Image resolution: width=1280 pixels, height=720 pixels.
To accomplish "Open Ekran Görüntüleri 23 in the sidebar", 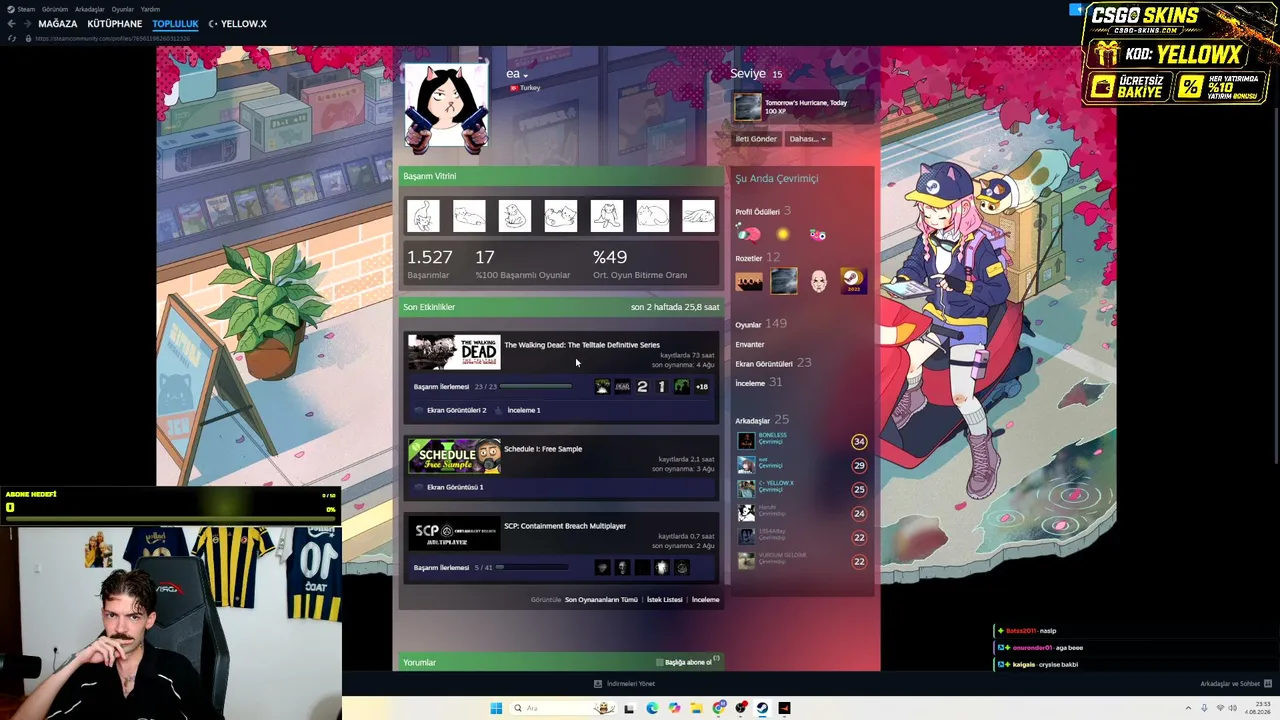I will pyautogui.click(x=773, y=364).
